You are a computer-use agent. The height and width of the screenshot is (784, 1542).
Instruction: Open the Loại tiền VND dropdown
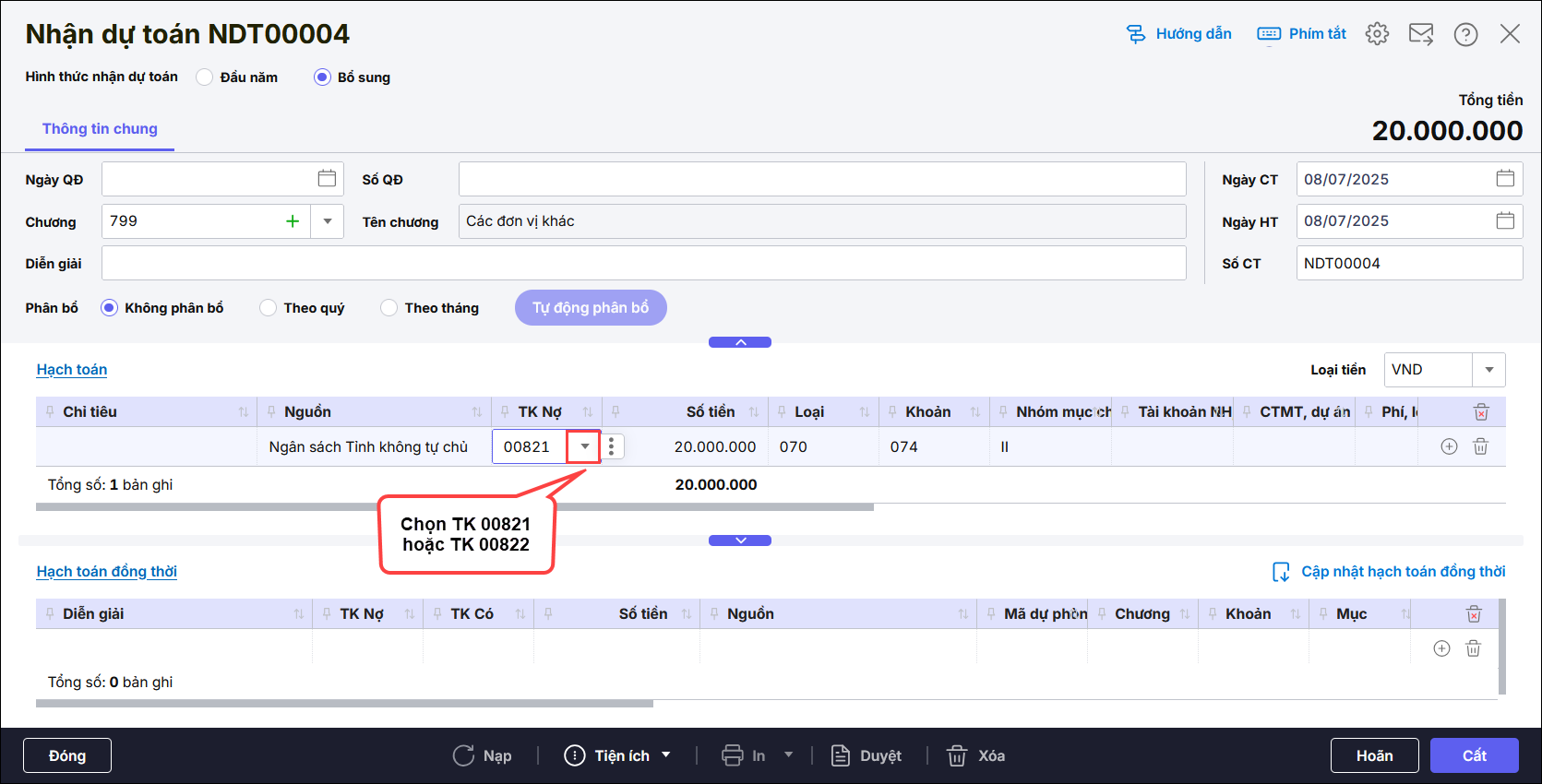click(x=1488, y=370)
